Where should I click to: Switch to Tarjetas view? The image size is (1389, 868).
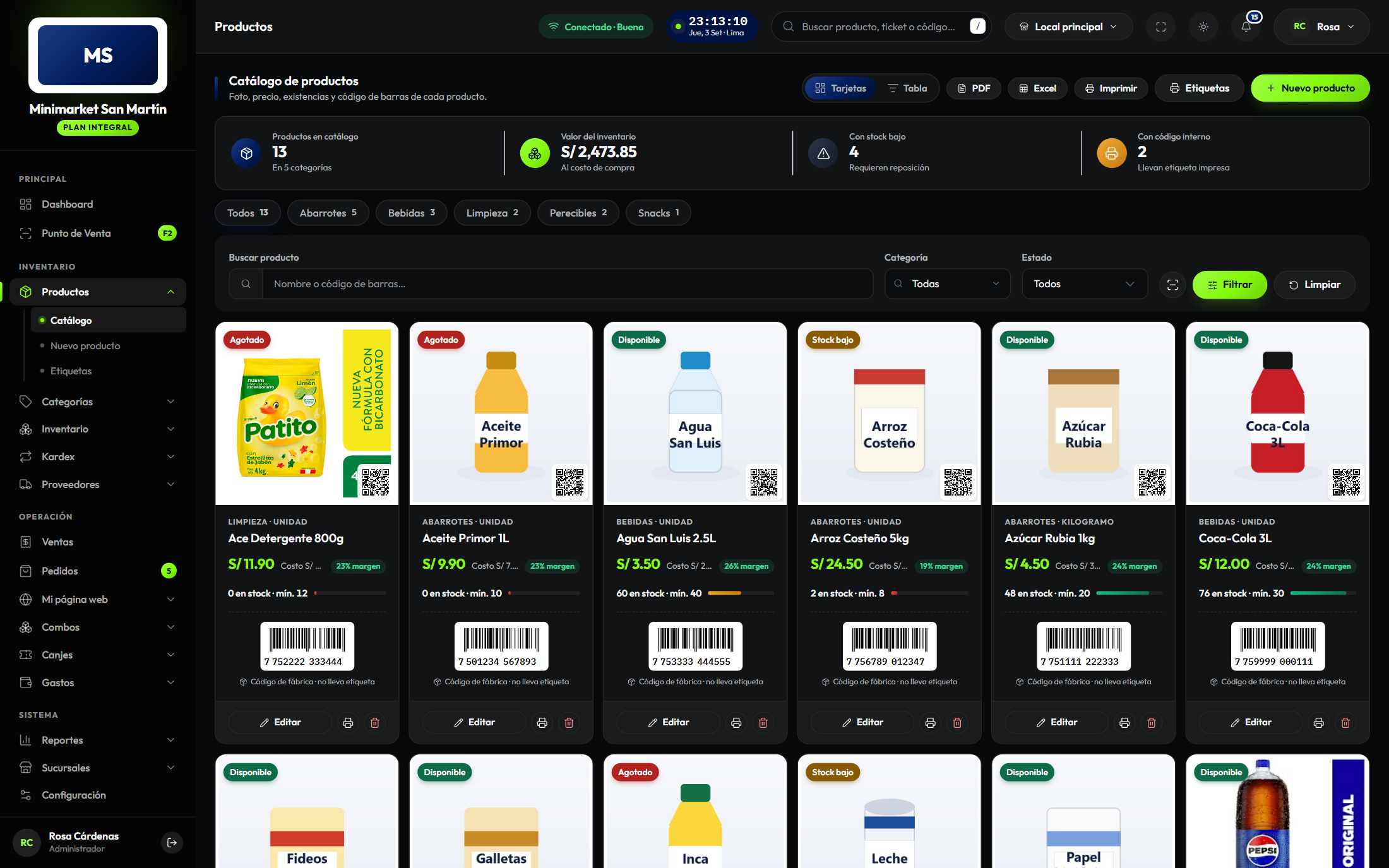[840, 88]
